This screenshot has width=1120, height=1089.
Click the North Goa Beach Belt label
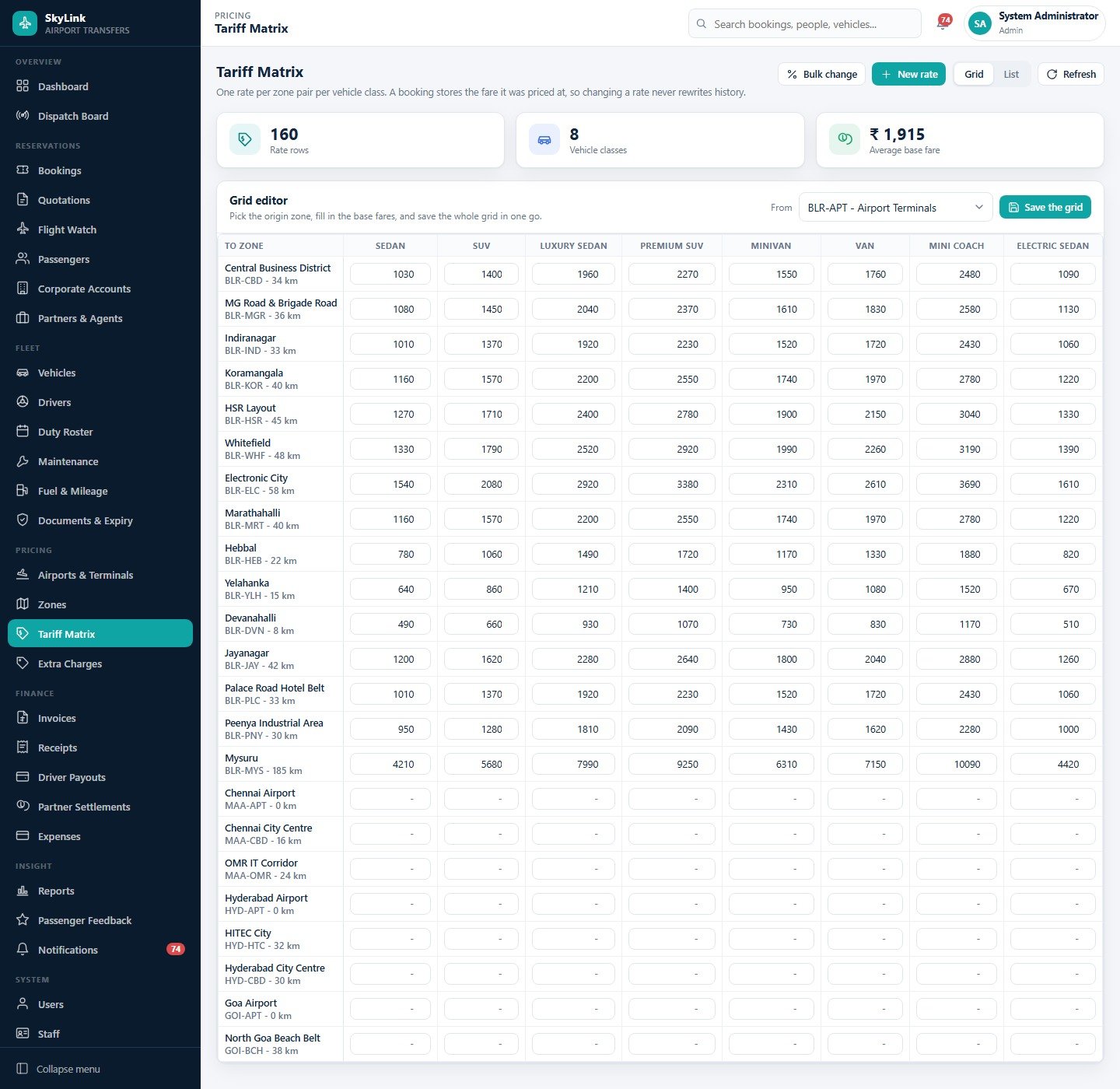tap(272, 1038)
